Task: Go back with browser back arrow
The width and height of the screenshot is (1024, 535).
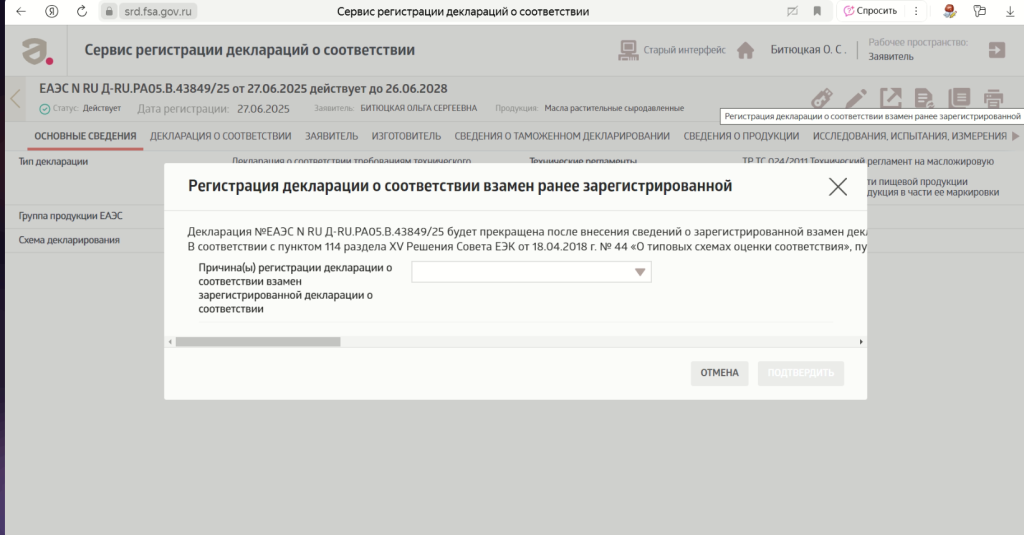Action: tap(21, 11)
